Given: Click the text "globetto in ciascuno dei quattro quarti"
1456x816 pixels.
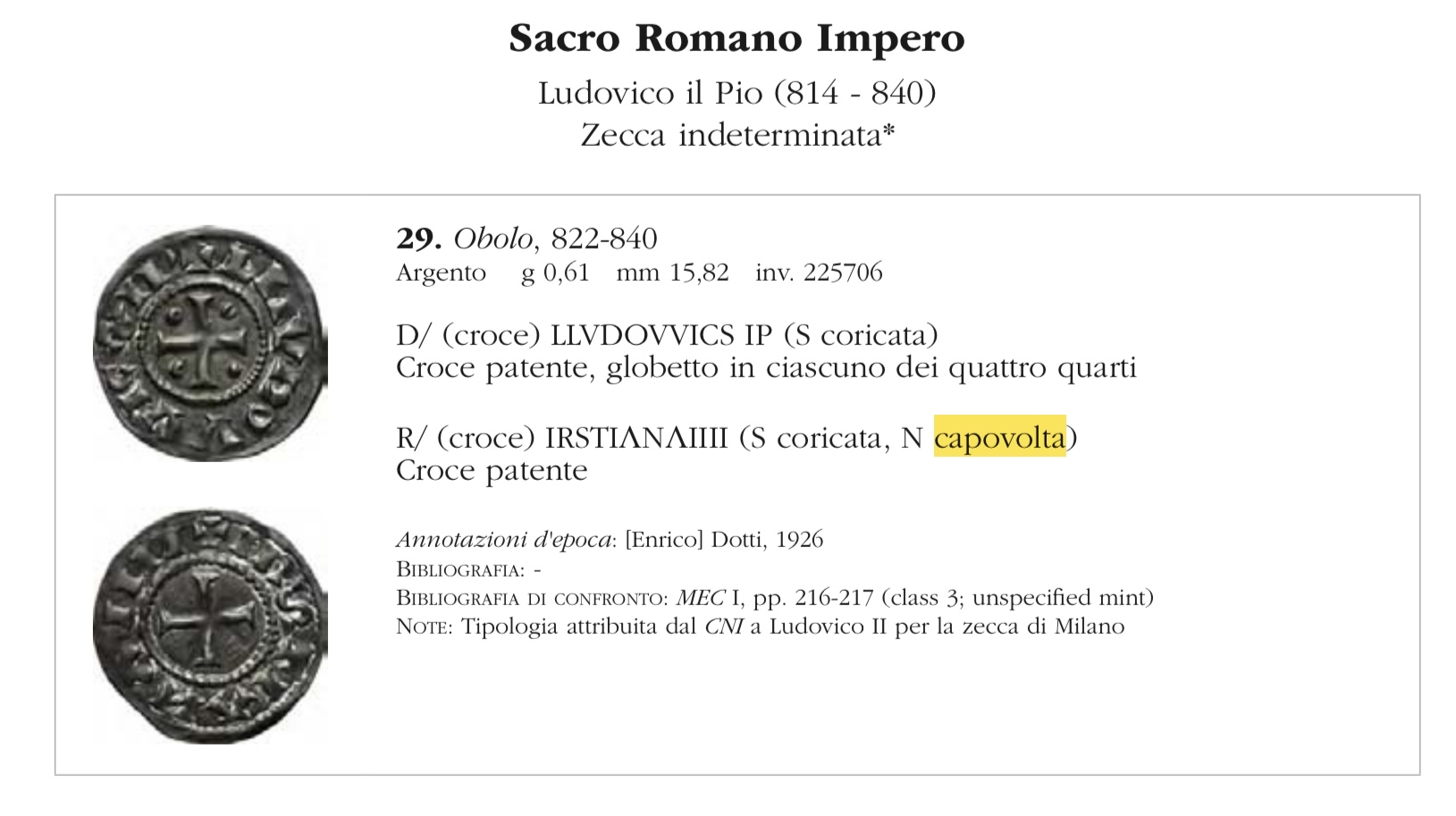Looking at the screenshot, I should click(x=871, y=368).
